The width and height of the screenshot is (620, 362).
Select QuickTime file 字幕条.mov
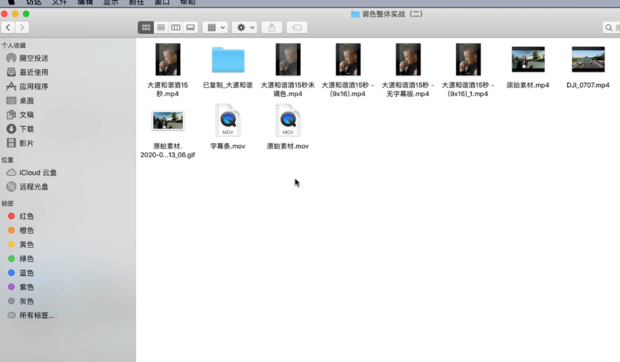tap(228, 120)
